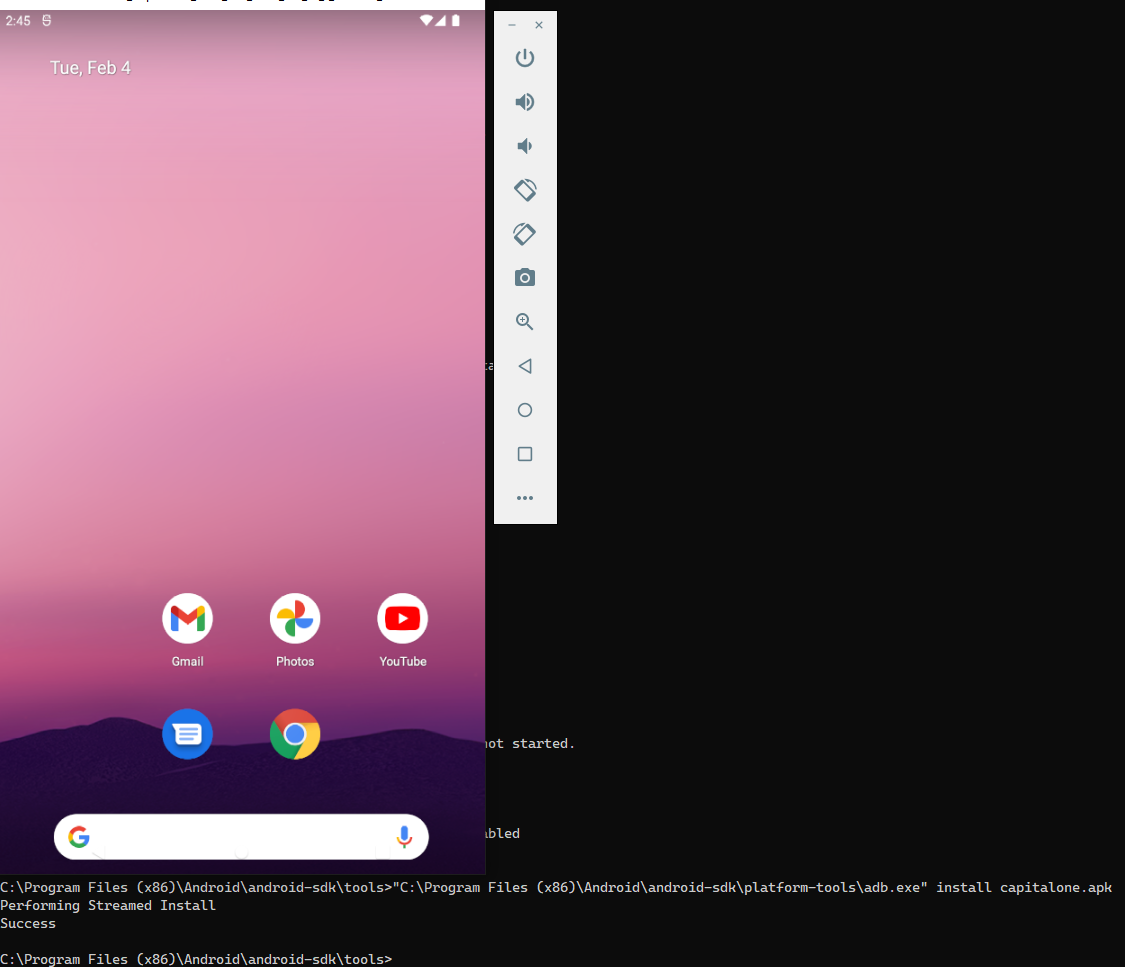Screen dimensions: 1125x967
Task: Tap the Overview square in emulator toolbar
Action: 524,454
